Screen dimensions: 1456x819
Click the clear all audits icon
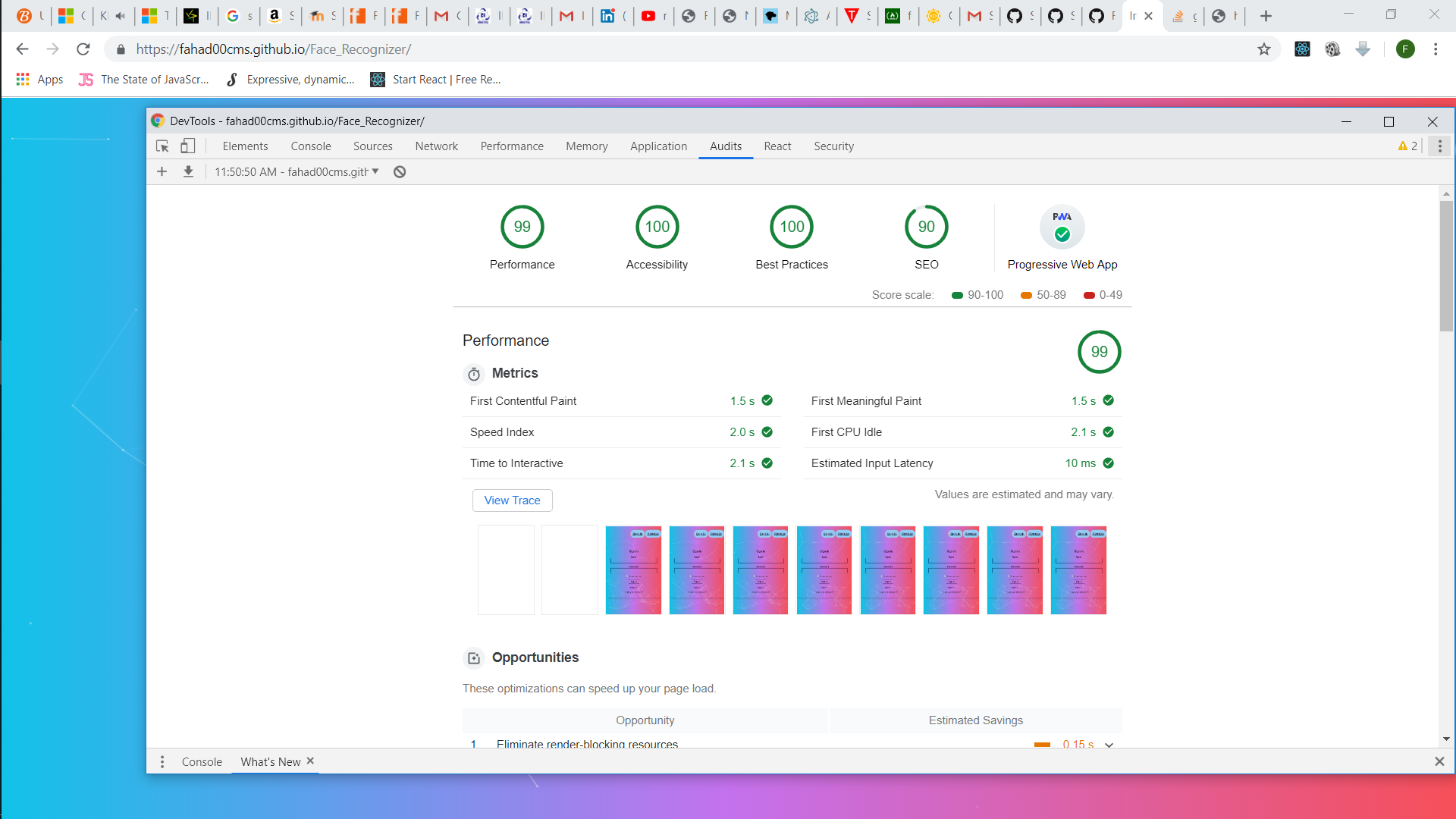click(400, 172)
